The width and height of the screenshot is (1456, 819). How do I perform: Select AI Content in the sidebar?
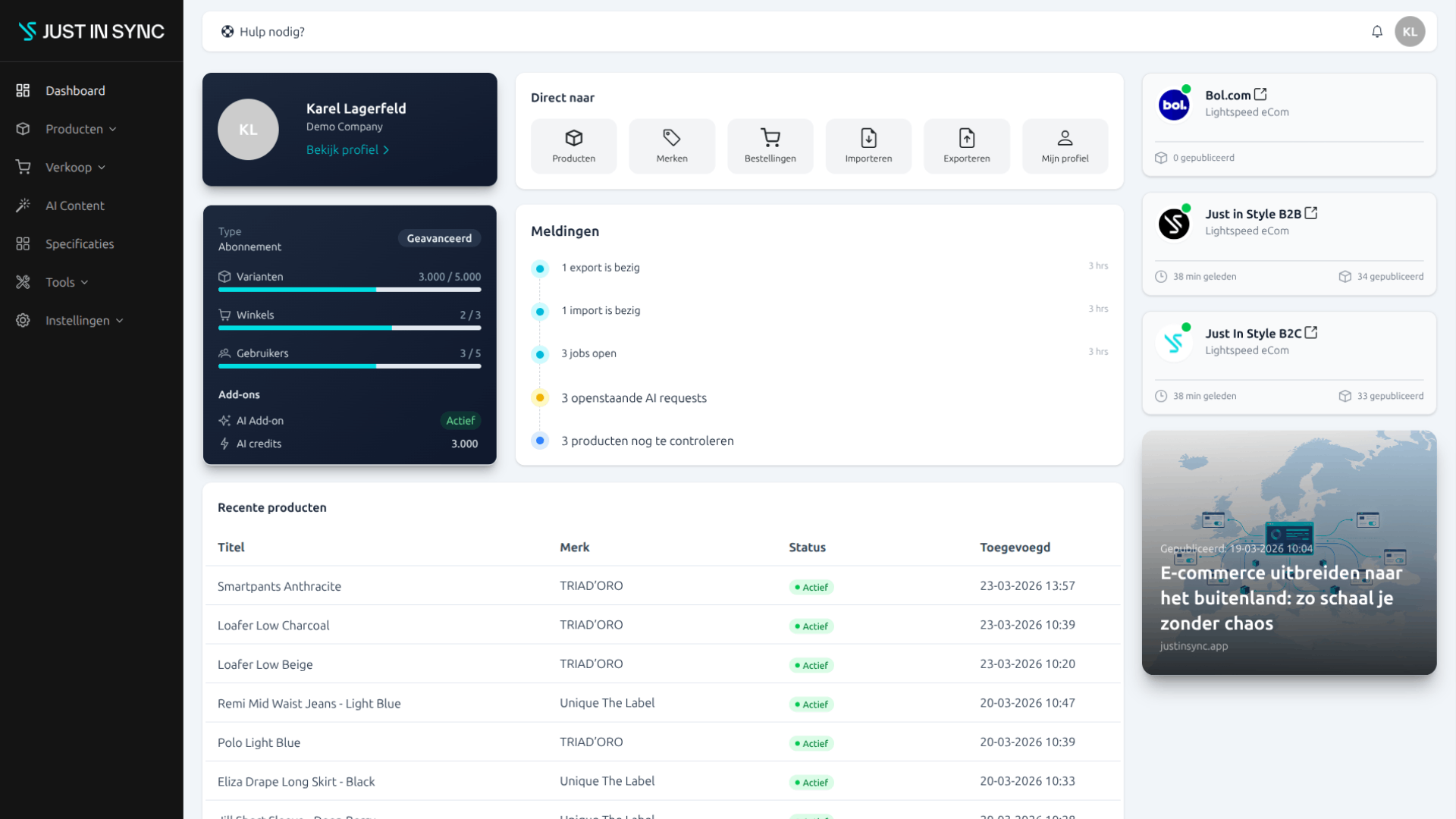pos(74,205)
